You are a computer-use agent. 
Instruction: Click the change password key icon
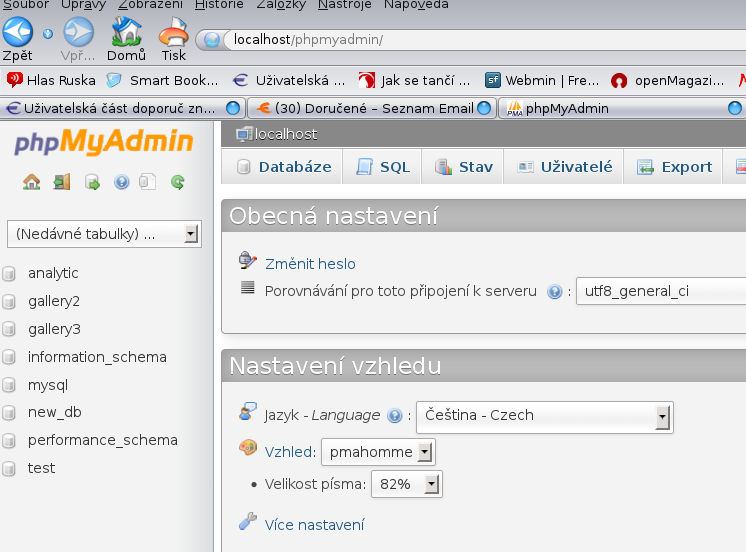[x=248, y=260]
